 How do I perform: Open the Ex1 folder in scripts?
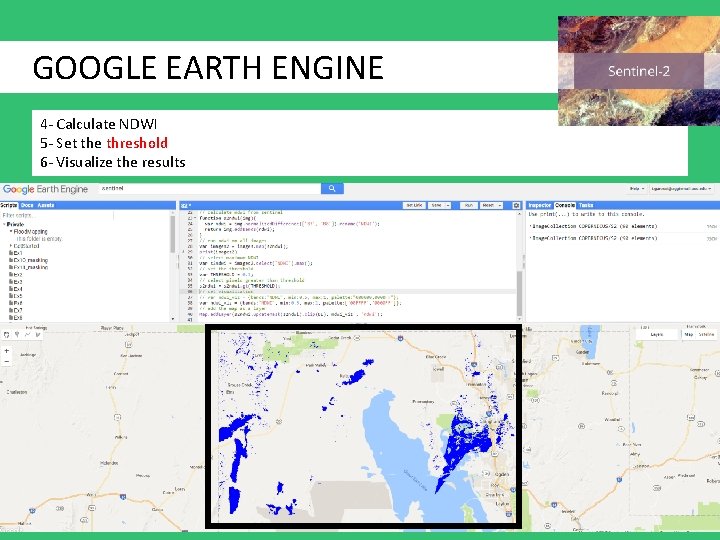click(16, 253)
